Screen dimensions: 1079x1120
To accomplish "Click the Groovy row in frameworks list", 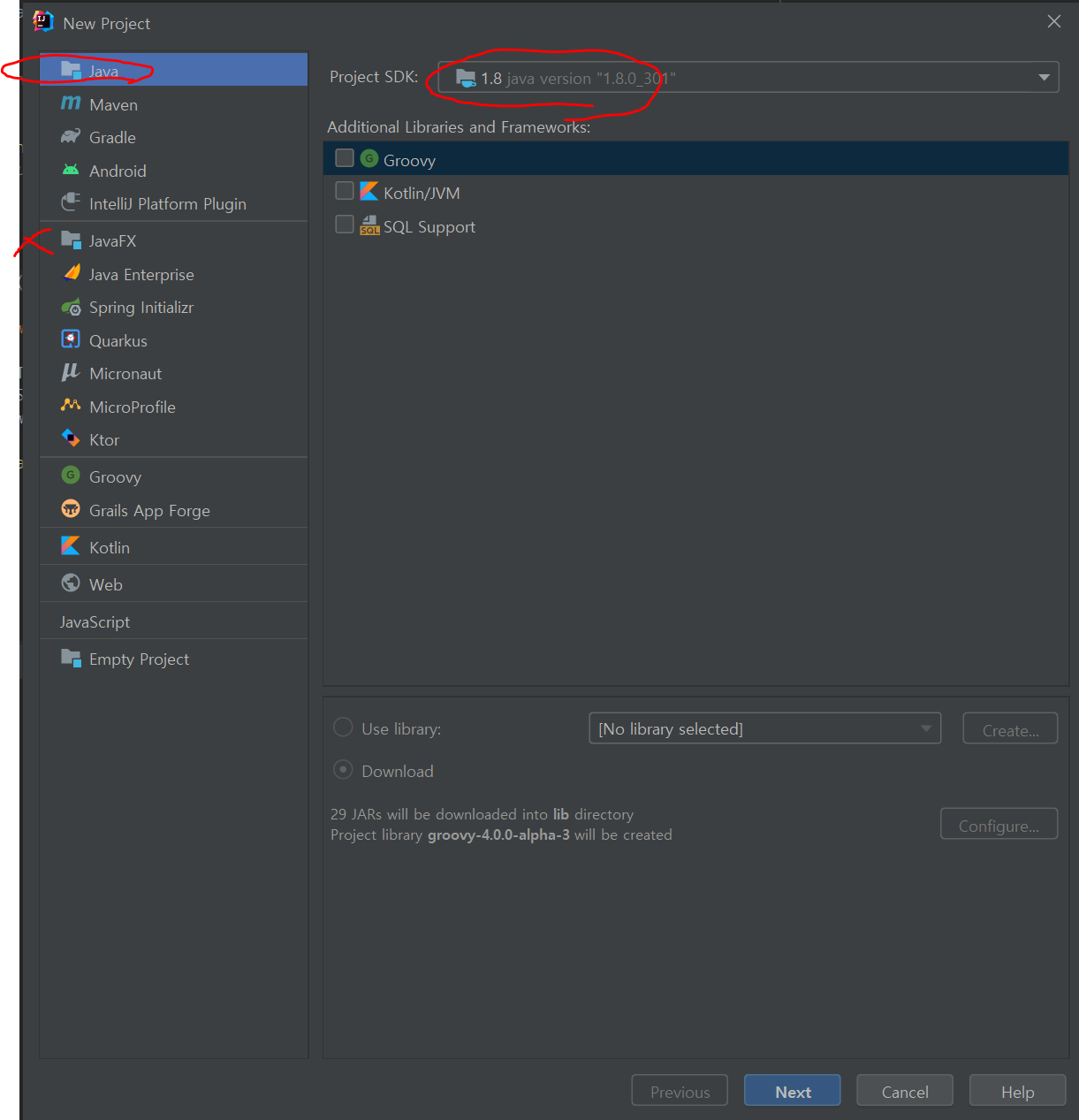I will coord(696,159).
